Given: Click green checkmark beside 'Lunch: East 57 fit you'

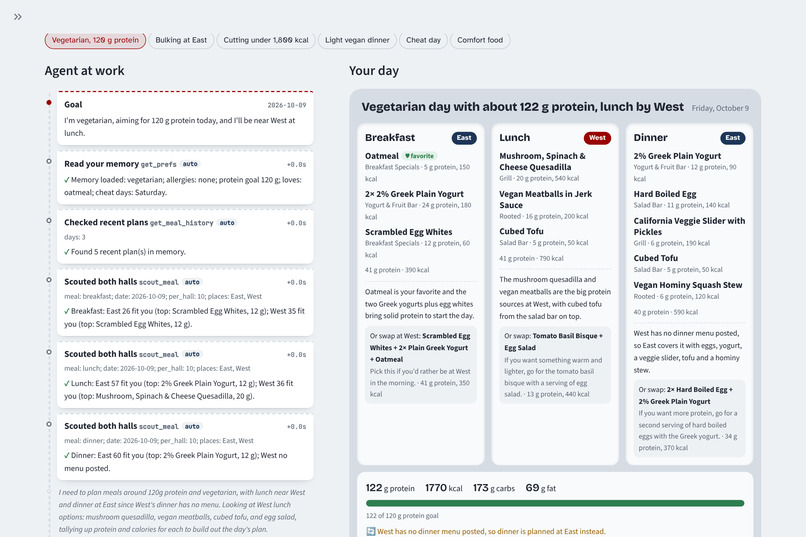Looking at the screenshot, I should coord(67,383).
